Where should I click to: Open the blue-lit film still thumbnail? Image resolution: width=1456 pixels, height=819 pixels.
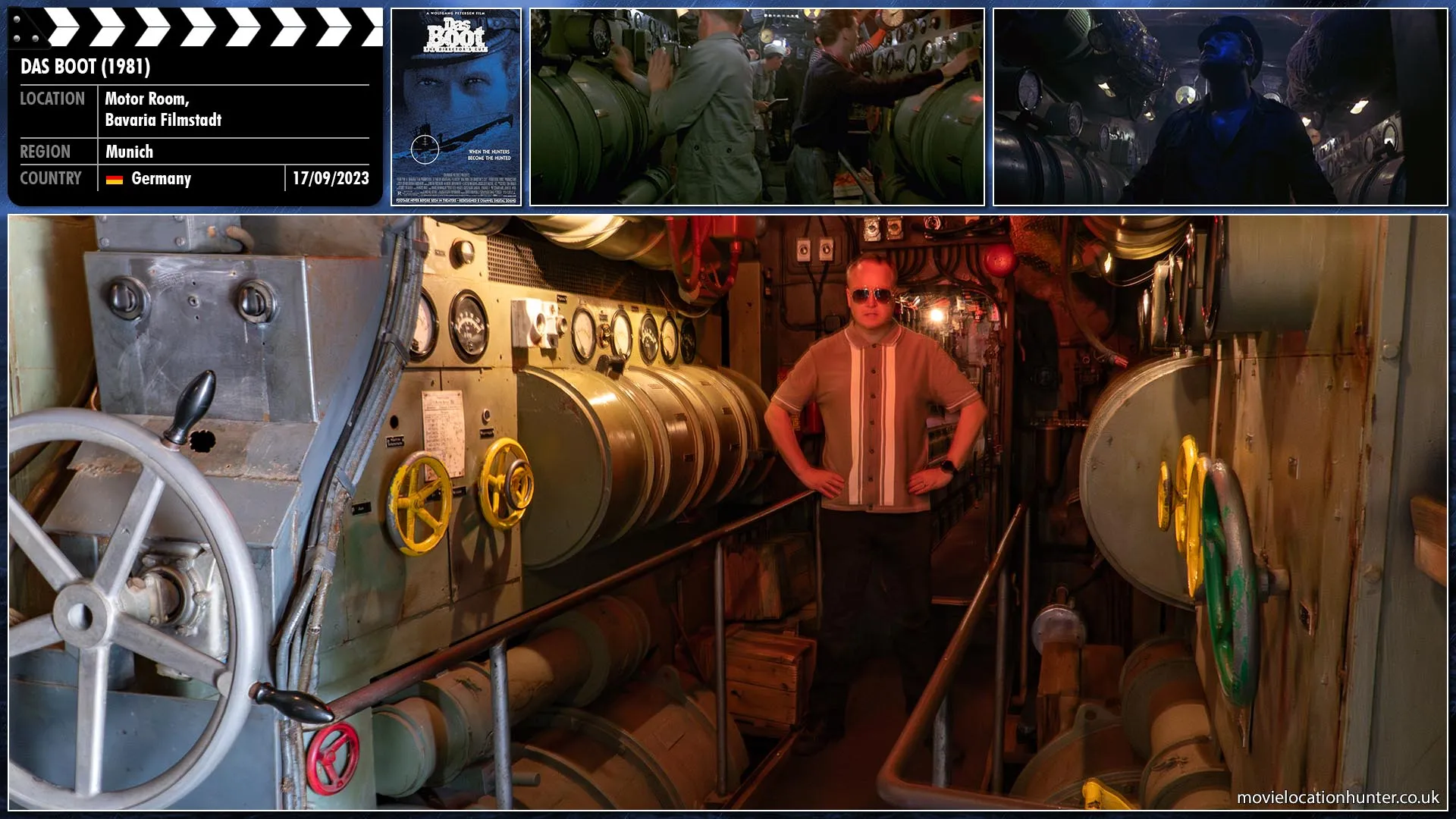[1219, 107]
